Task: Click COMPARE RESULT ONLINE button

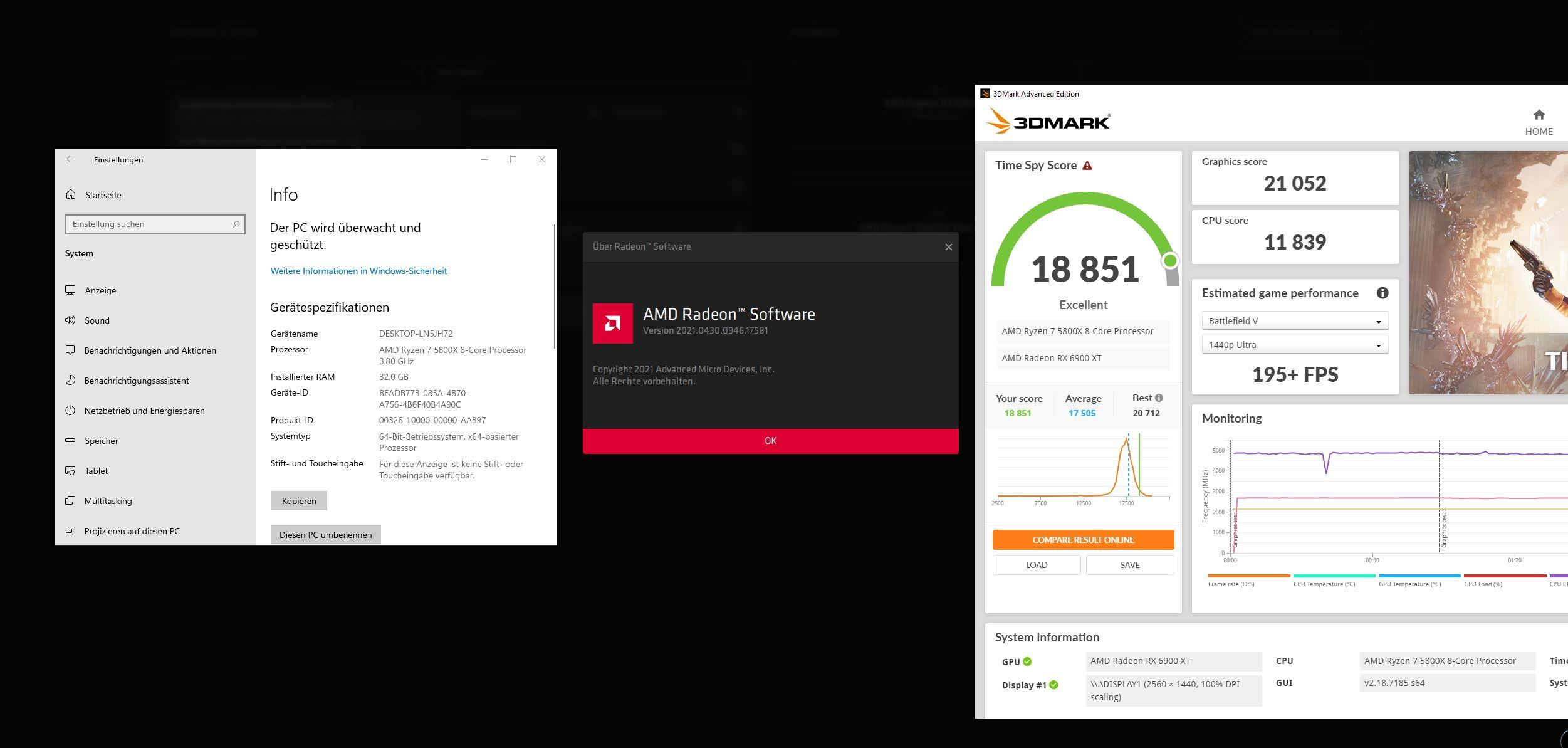Action: (1082, 539)
